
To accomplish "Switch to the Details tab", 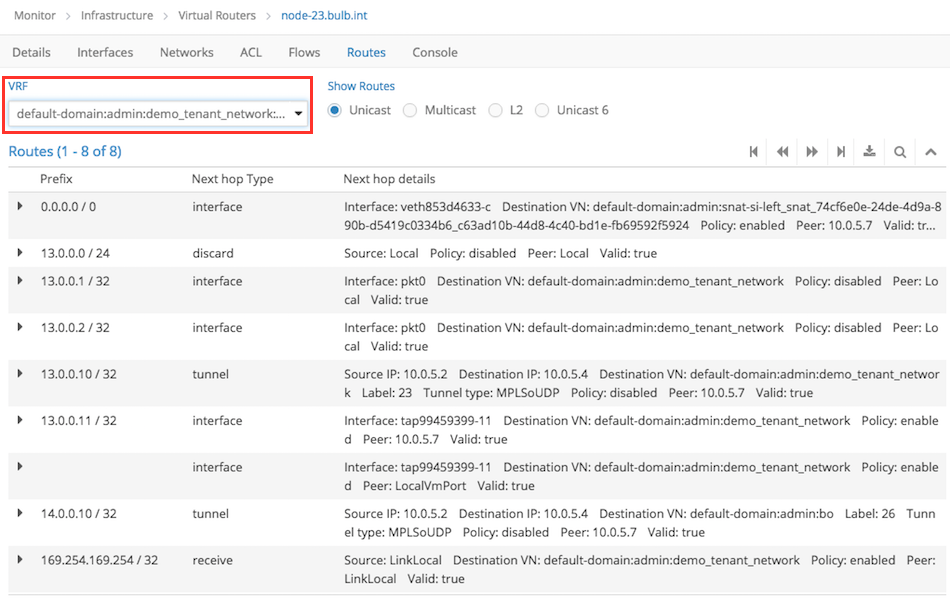I will click(32, 52).
